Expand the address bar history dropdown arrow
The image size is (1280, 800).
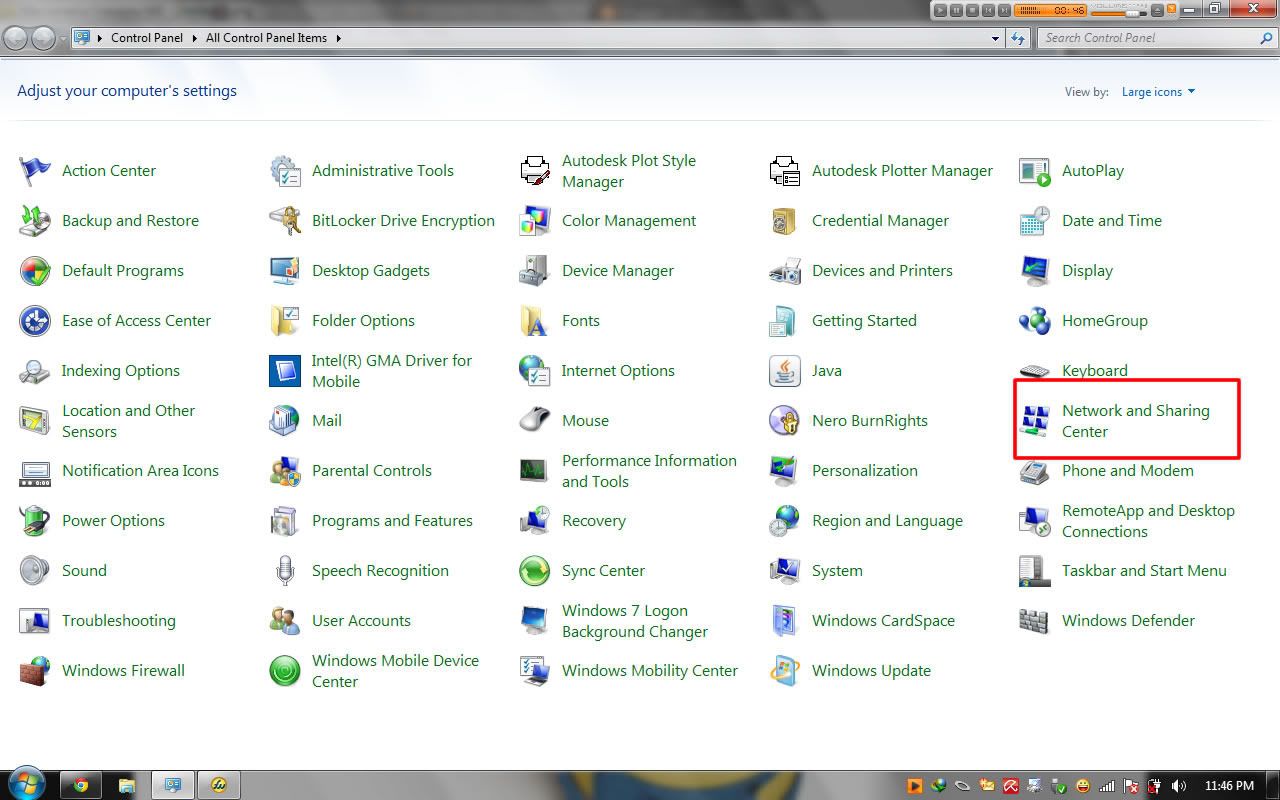coord(995,38)
